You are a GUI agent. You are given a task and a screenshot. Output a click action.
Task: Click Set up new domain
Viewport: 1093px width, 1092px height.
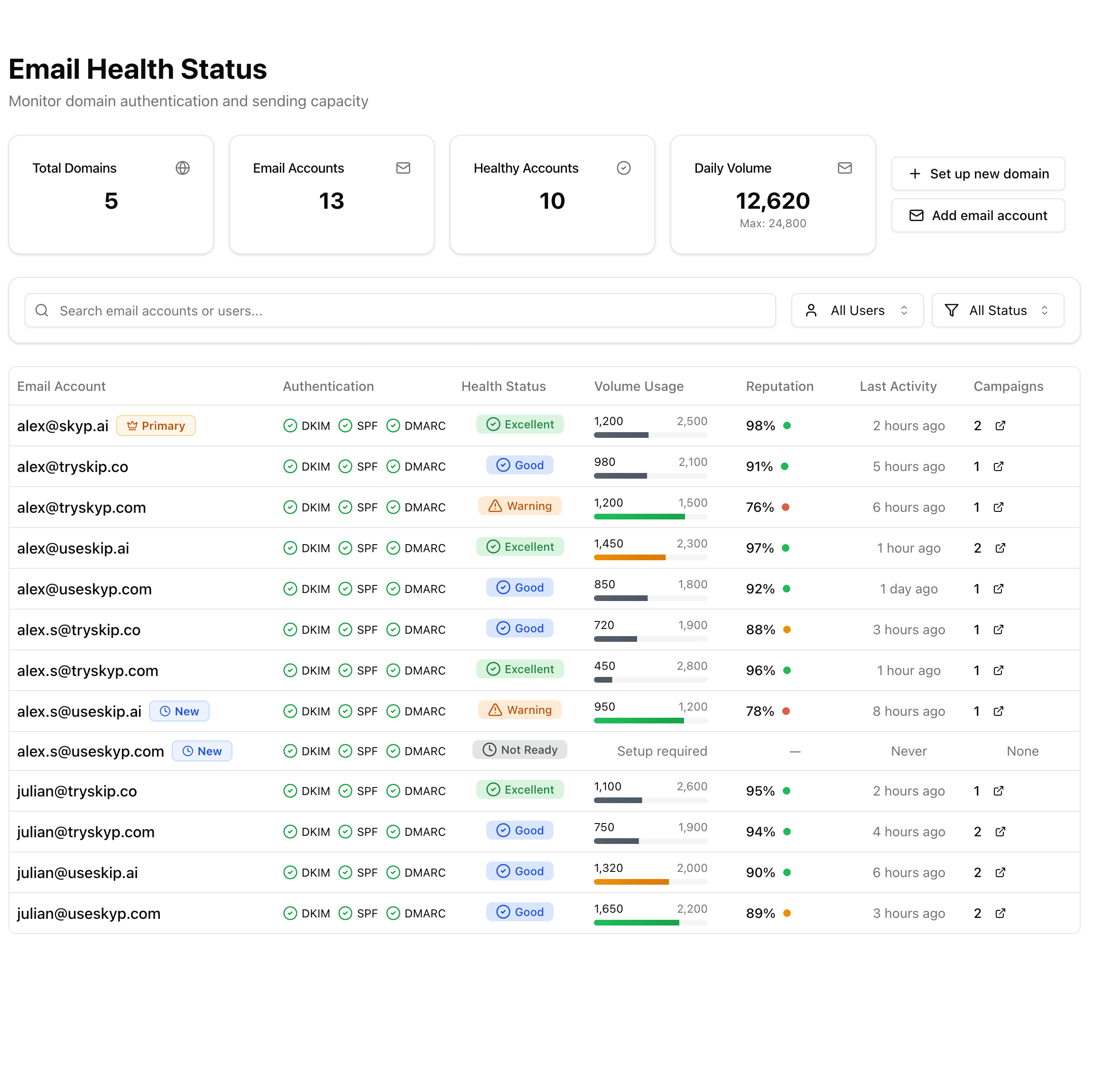[978, 174]
